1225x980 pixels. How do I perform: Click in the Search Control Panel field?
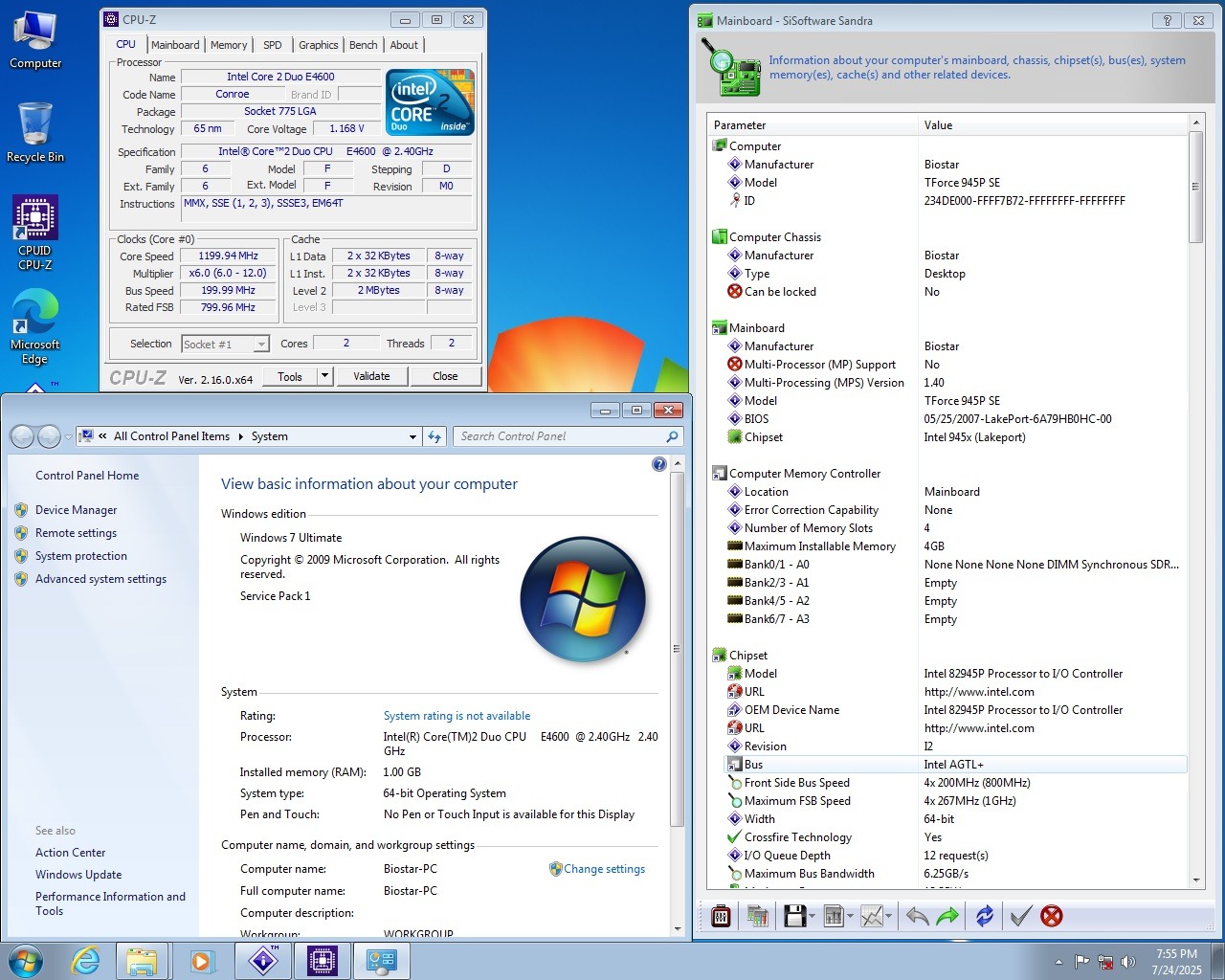[x=560, y=436]
